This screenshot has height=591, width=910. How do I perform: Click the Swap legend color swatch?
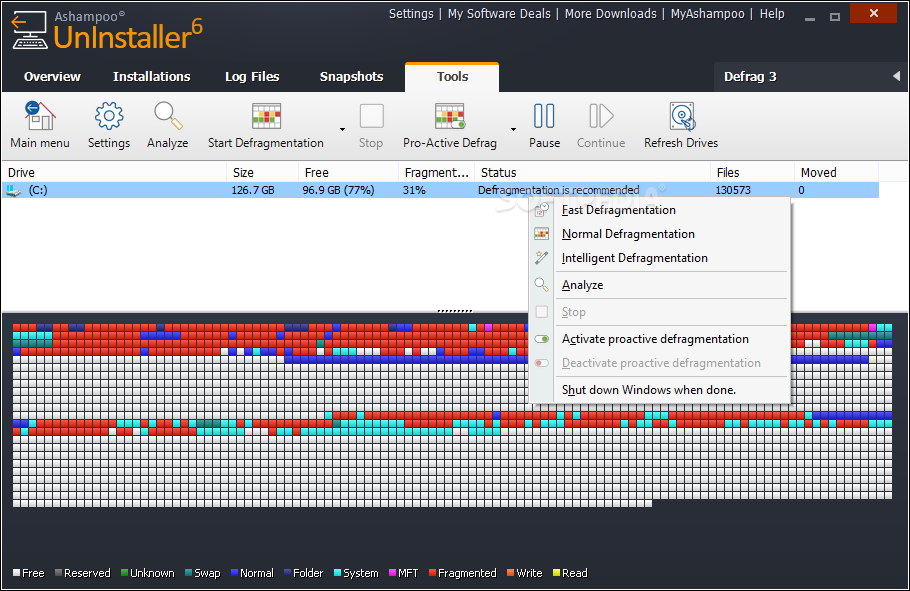(189, 573)
